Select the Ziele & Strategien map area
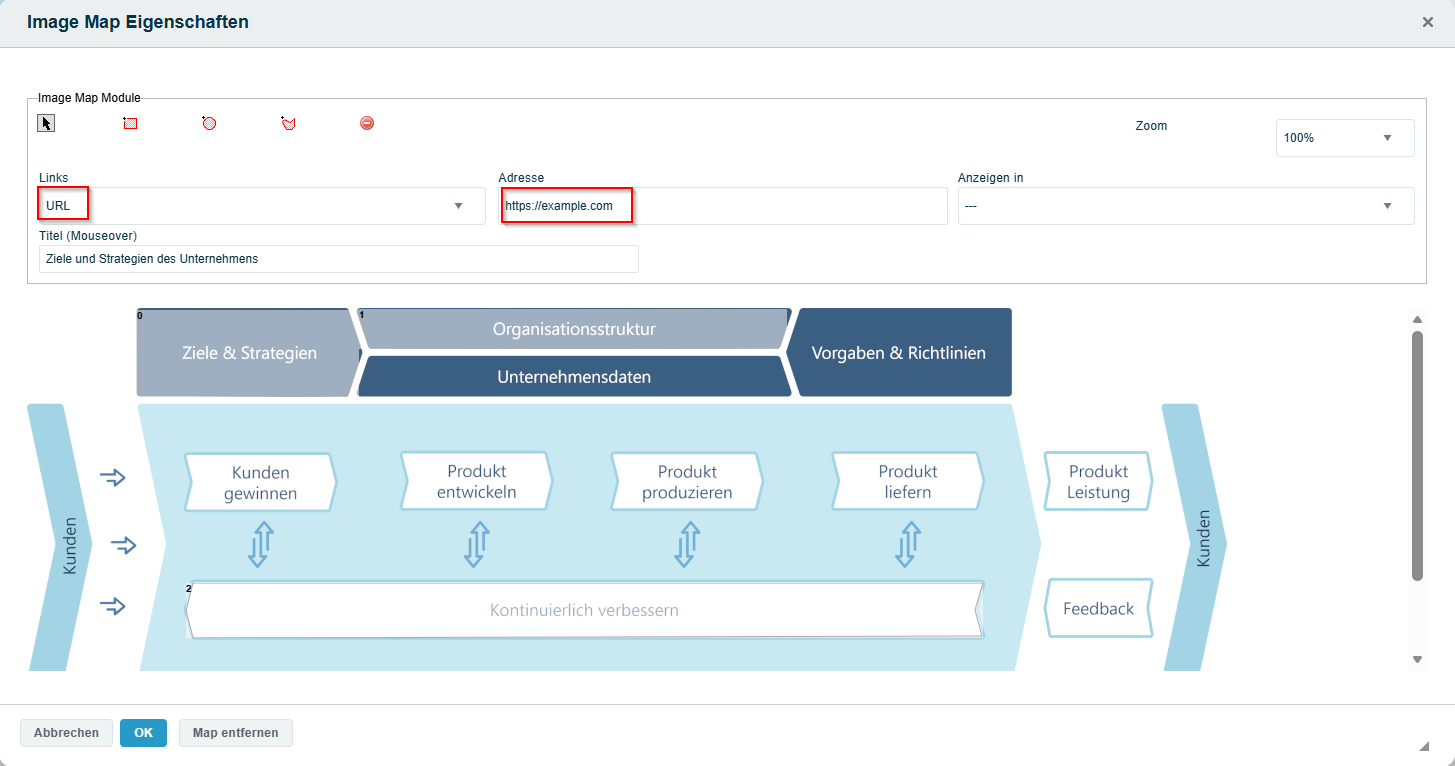1455x766 pixels. pyautogui.click(x=248, y=352)
